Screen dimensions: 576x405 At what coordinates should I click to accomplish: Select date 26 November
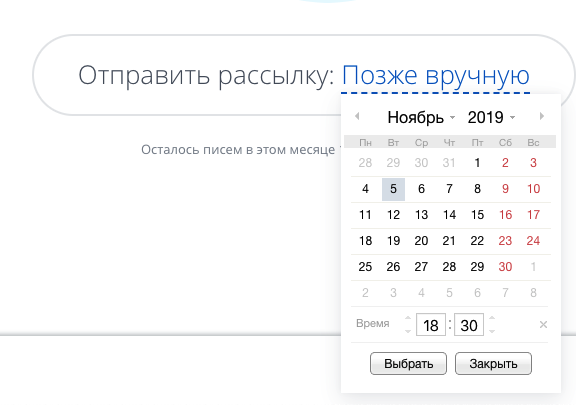tap(393, 267)
